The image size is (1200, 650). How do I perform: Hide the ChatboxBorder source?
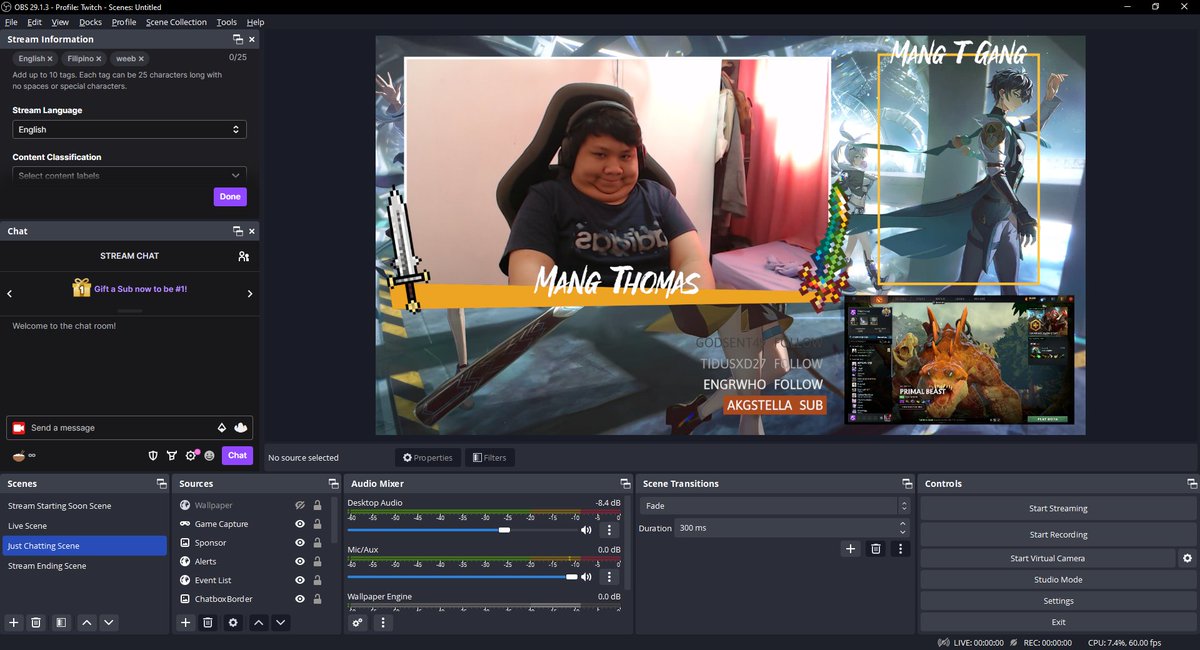(x=299, y=599)
